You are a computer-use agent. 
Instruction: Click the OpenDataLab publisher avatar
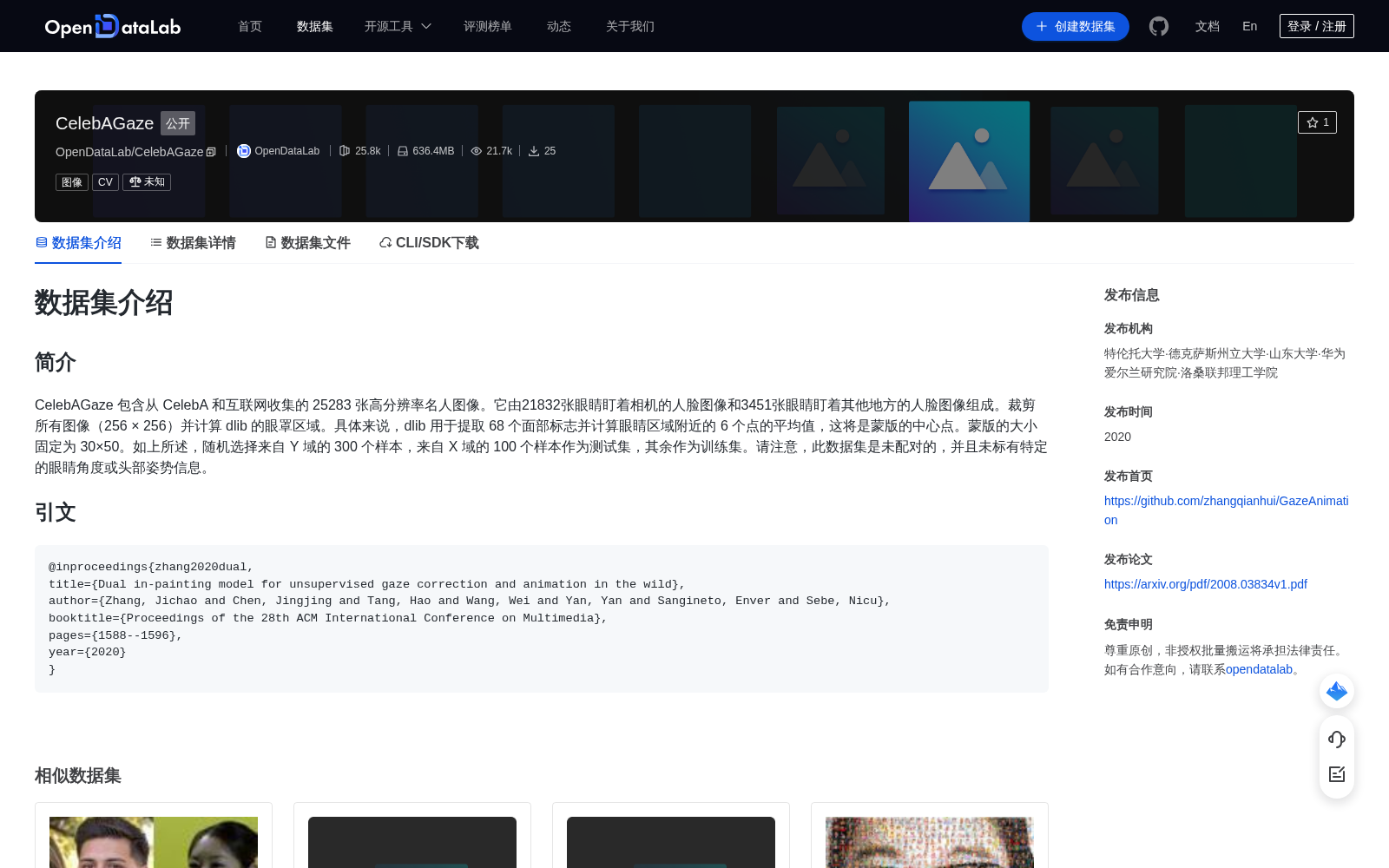point(244,151)
